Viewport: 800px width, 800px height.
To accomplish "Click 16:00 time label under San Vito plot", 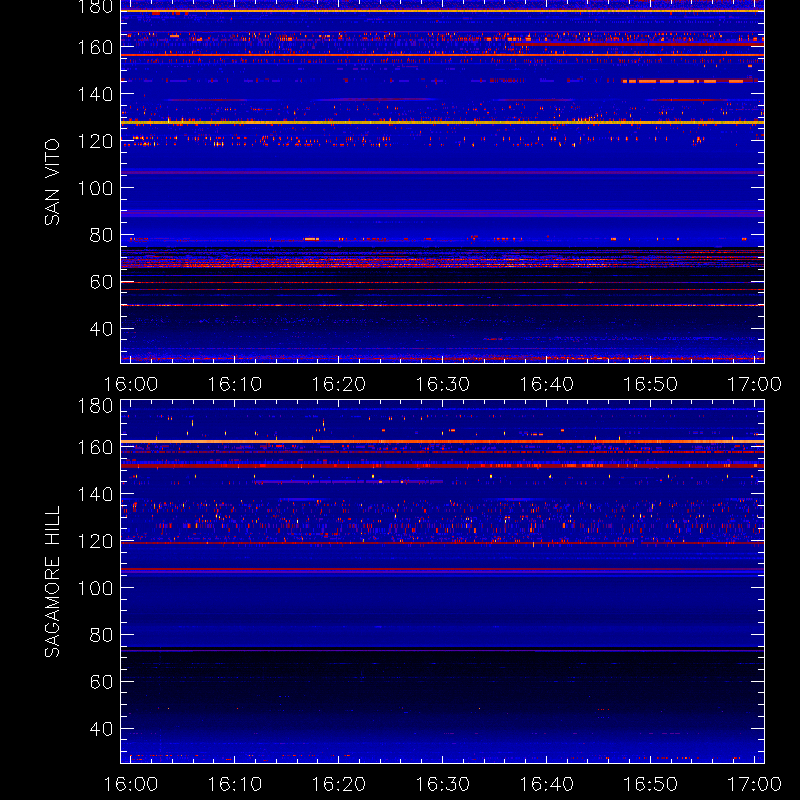I will coord(131,384).
